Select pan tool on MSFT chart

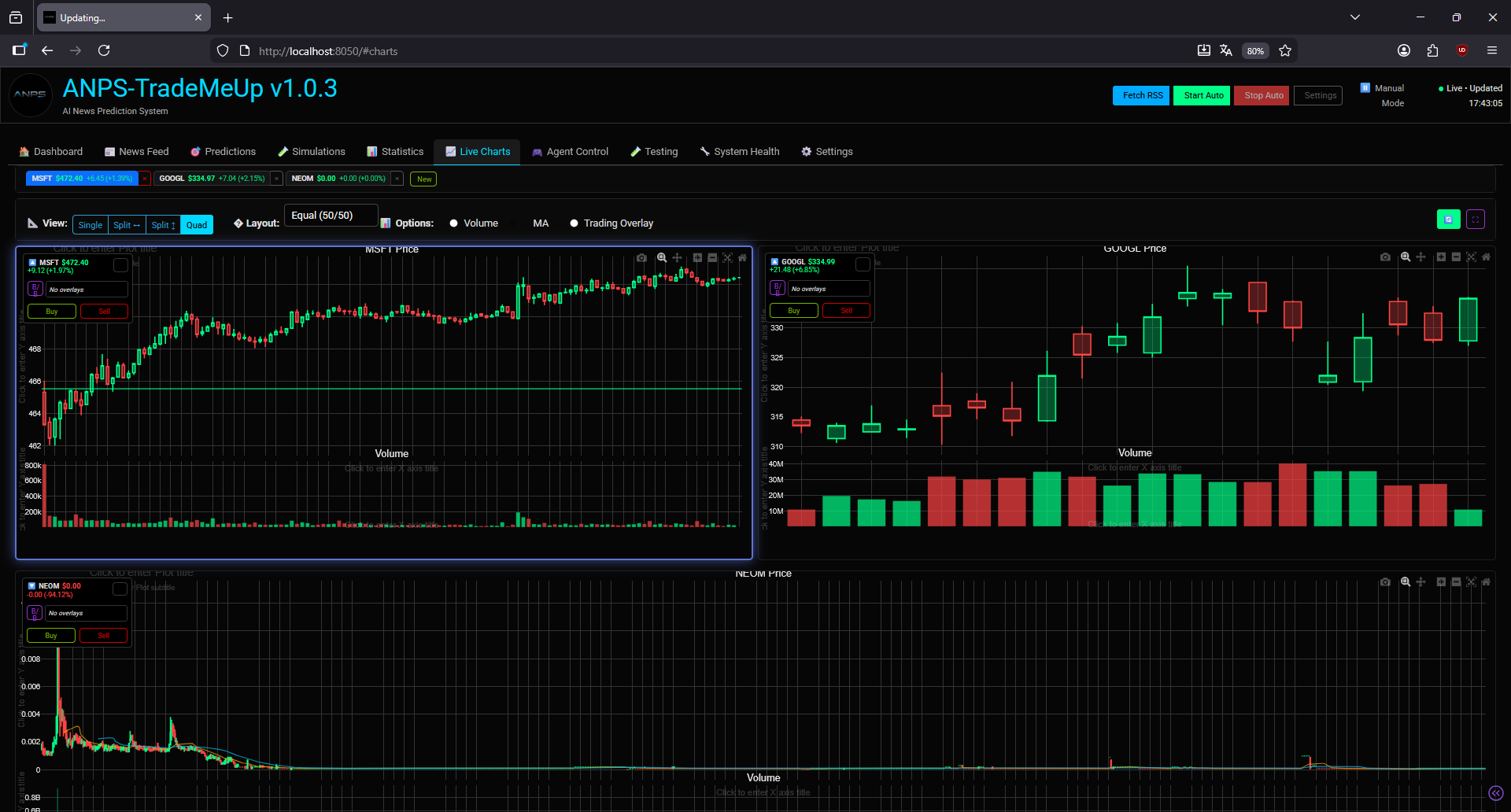coord(677,258)
